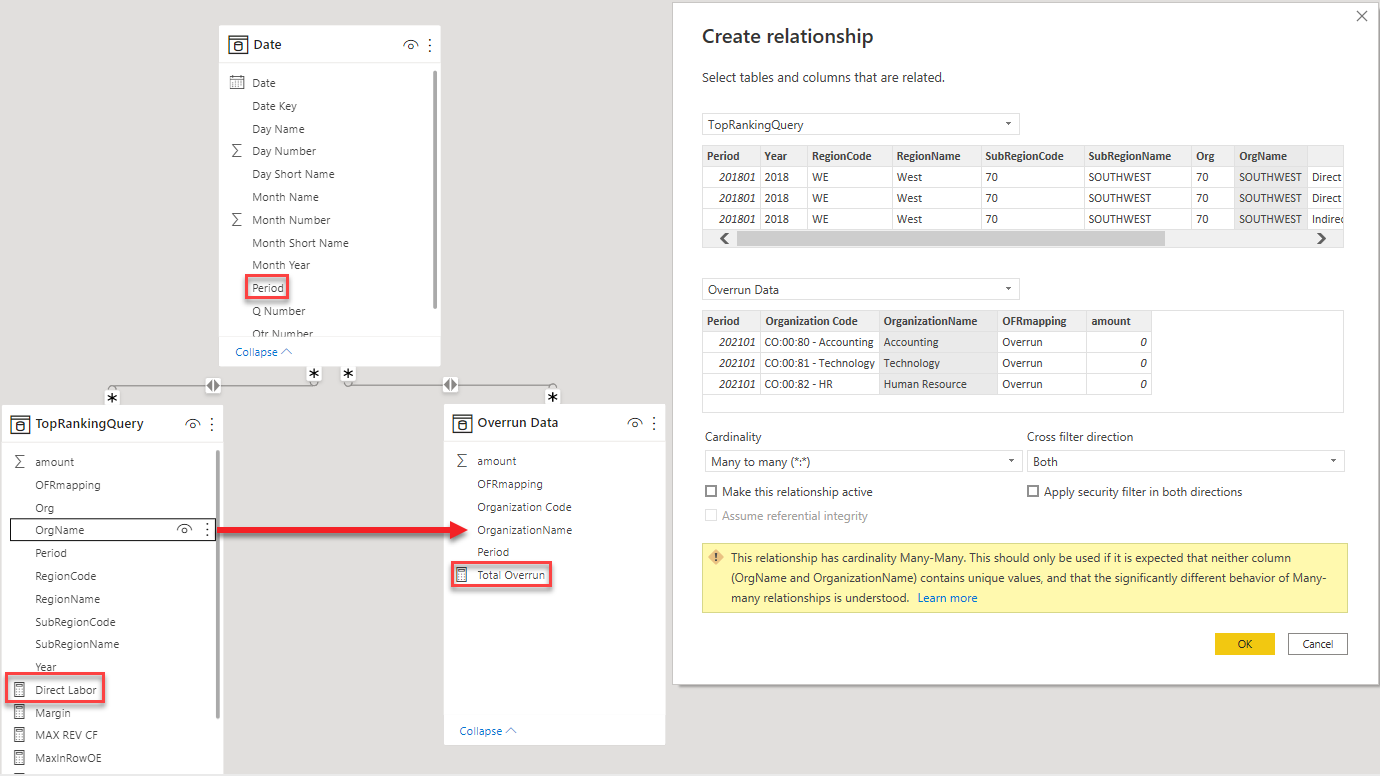Screen dimensions: 1380x776
Task: Open more options on Overrun Data table
Action: click(654, 423)
